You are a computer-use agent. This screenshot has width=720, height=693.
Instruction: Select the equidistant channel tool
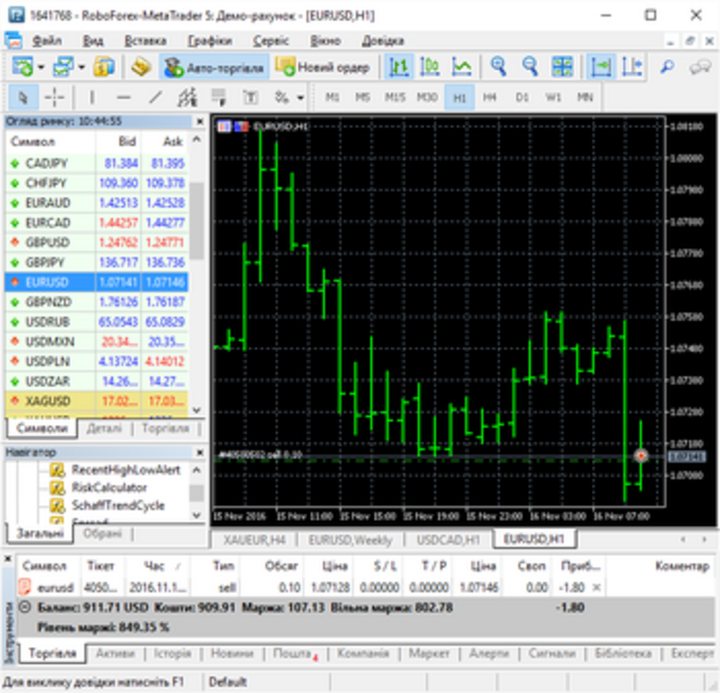187,97
